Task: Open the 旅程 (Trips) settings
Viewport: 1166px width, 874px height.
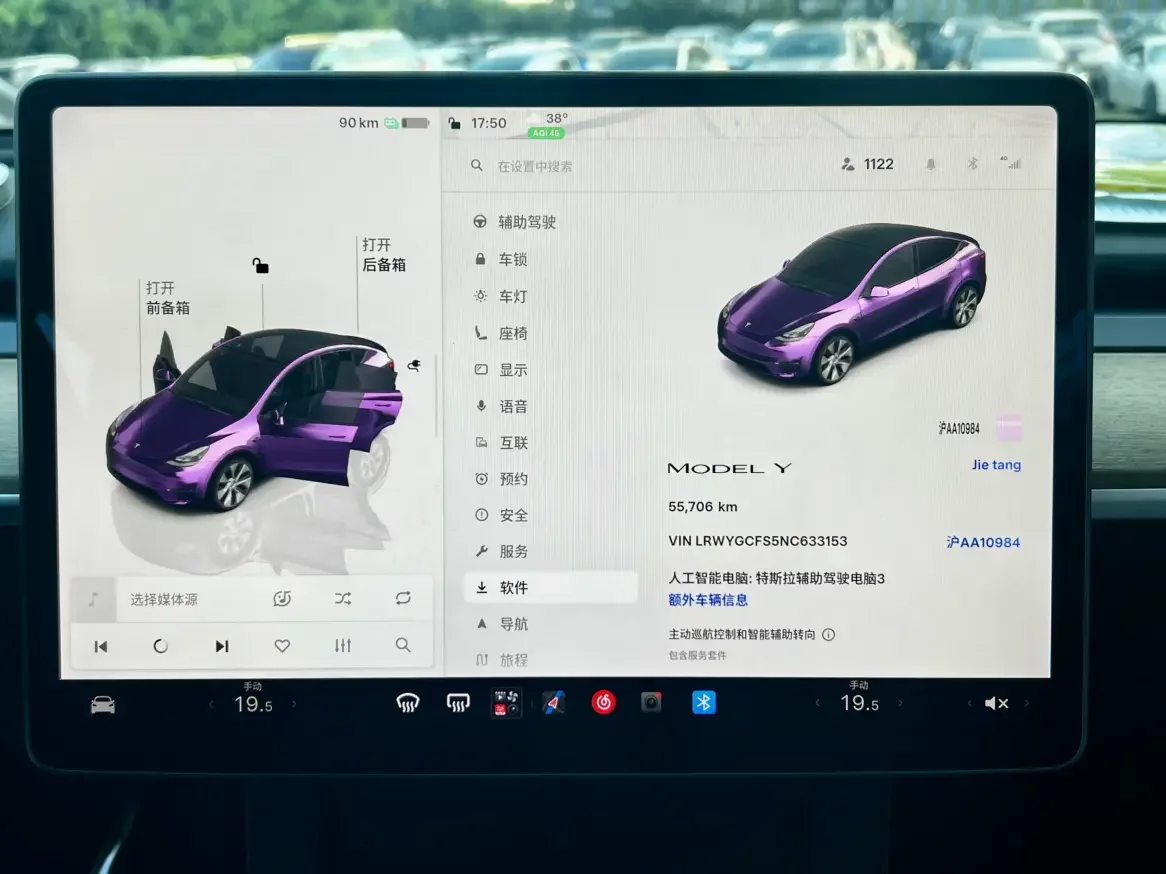Action: [500, 660]
